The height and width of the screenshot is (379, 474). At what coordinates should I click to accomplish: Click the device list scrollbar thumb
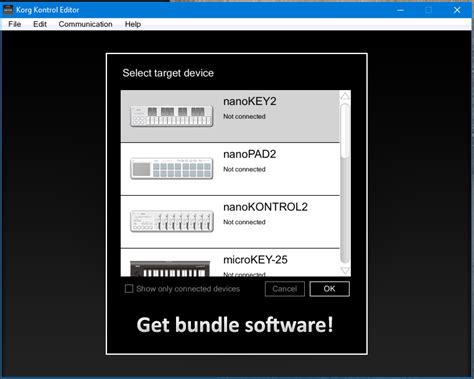[345, 130]
